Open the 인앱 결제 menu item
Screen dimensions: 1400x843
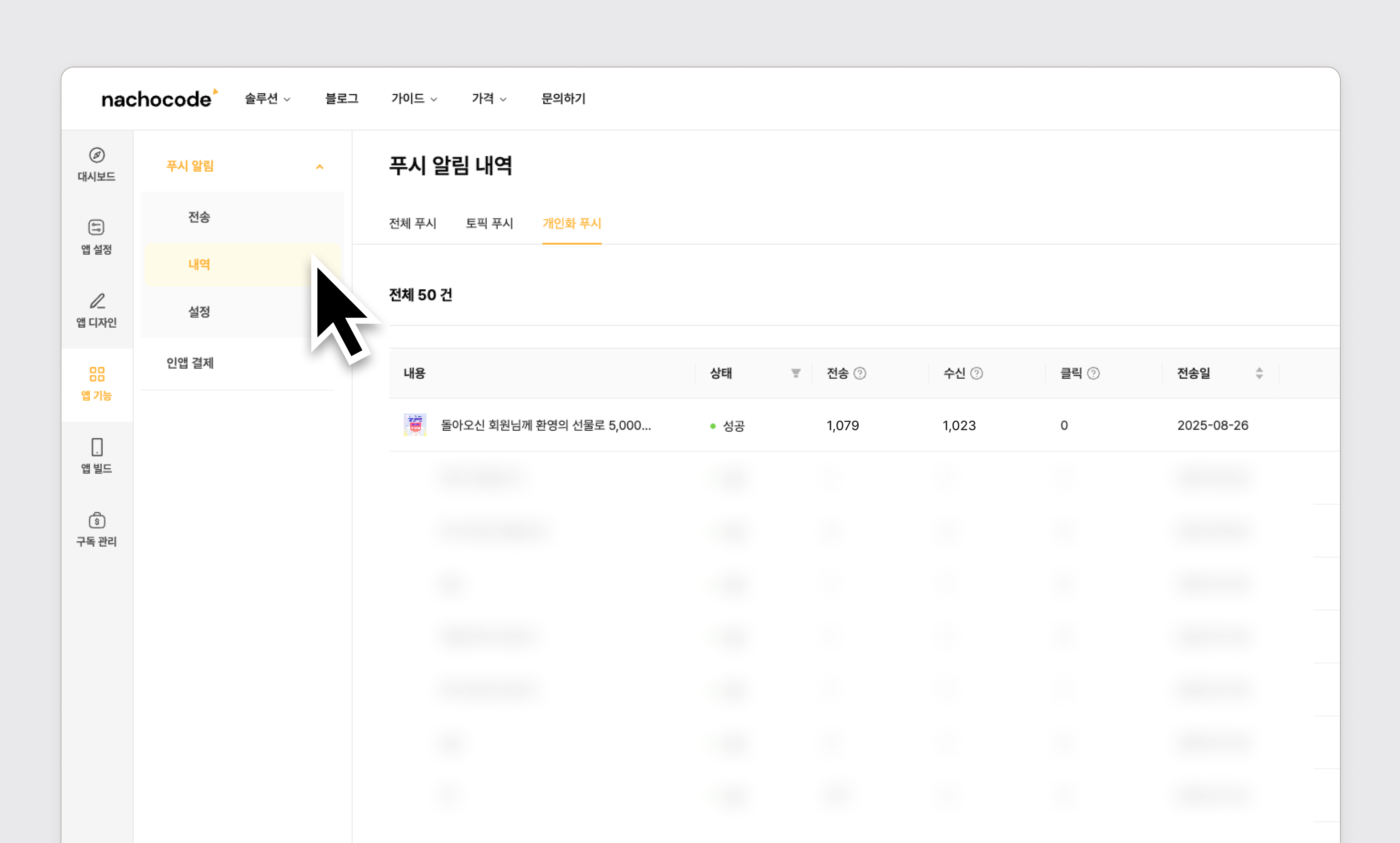click(190, 363)
